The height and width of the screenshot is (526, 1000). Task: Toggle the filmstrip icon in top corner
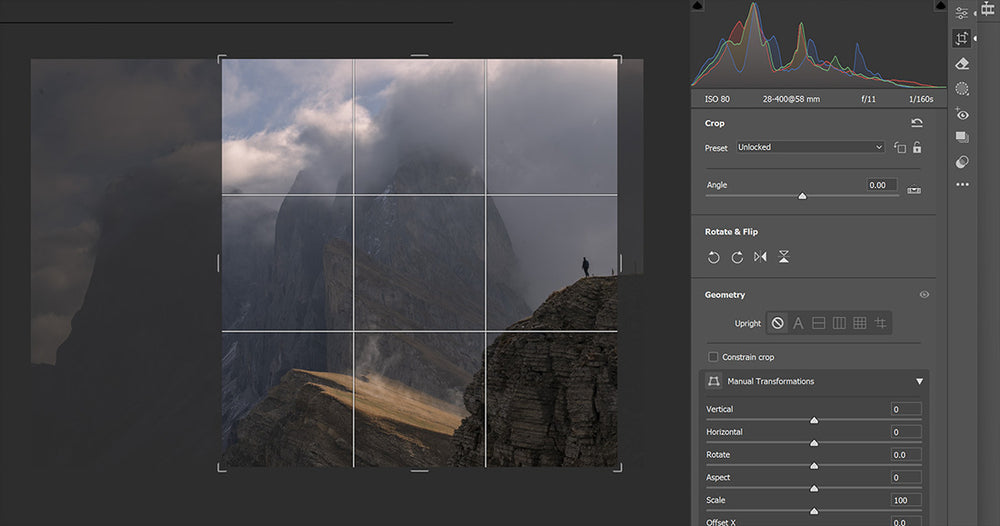coord(988,8)
